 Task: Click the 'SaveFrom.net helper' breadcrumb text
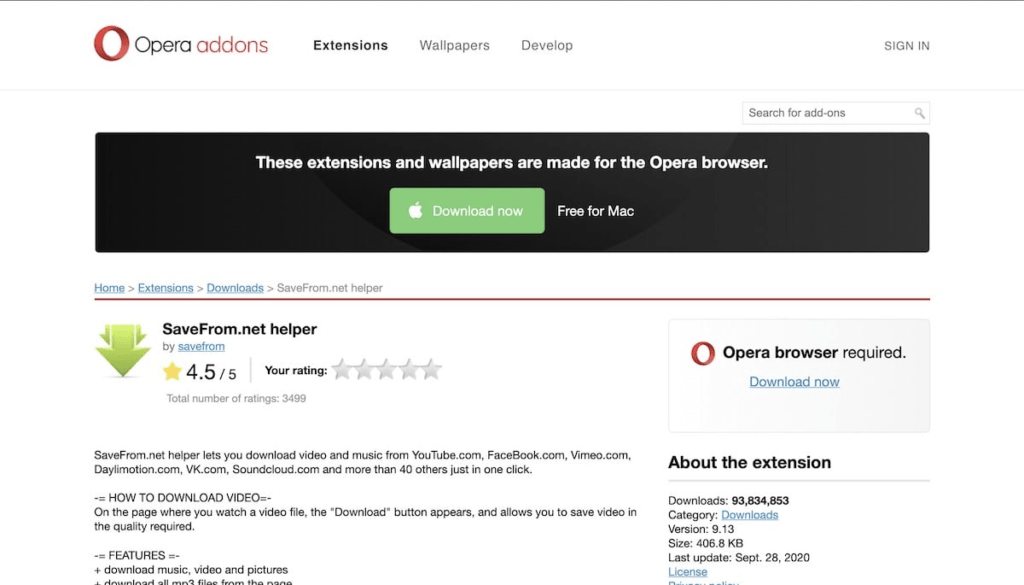pos(330,288)
